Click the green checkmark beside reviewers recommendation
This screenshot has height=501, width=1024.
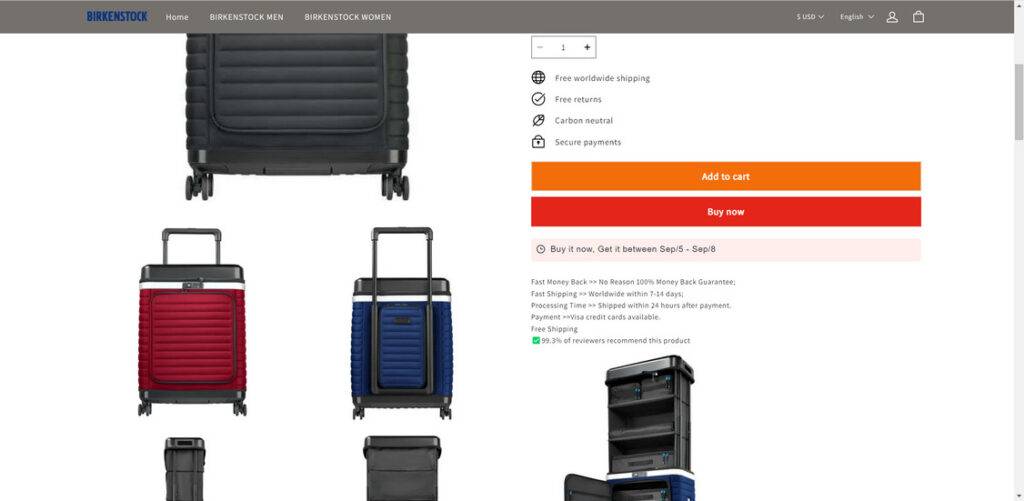[536, 340]
